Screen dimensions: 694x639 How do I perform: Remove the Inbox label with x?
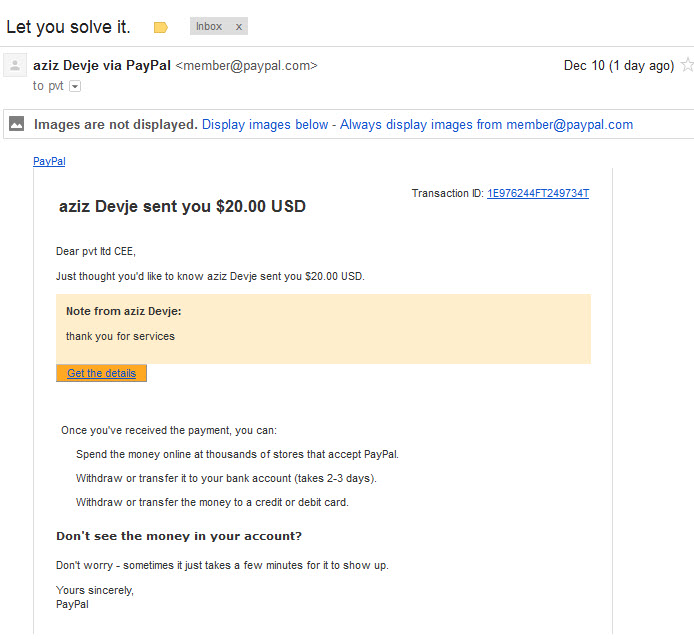239,27
